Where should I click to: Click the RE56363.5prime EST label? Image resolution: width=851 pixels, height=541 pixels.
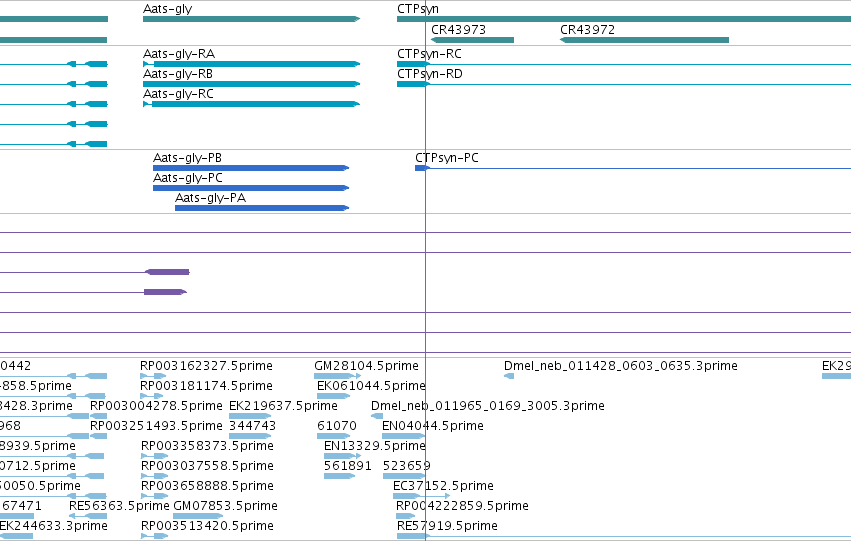119,506
